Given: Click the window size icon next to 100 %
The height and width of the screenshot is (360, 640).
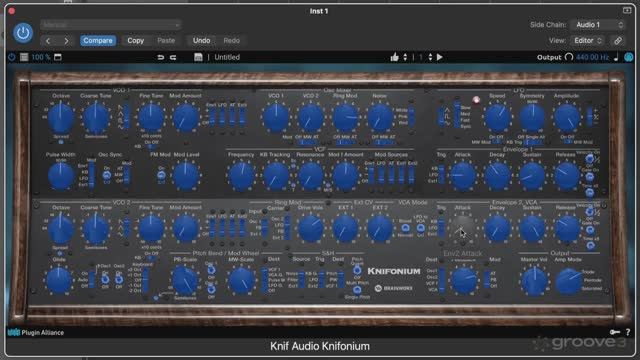Looking at the screenshot, I should (58, 57).
